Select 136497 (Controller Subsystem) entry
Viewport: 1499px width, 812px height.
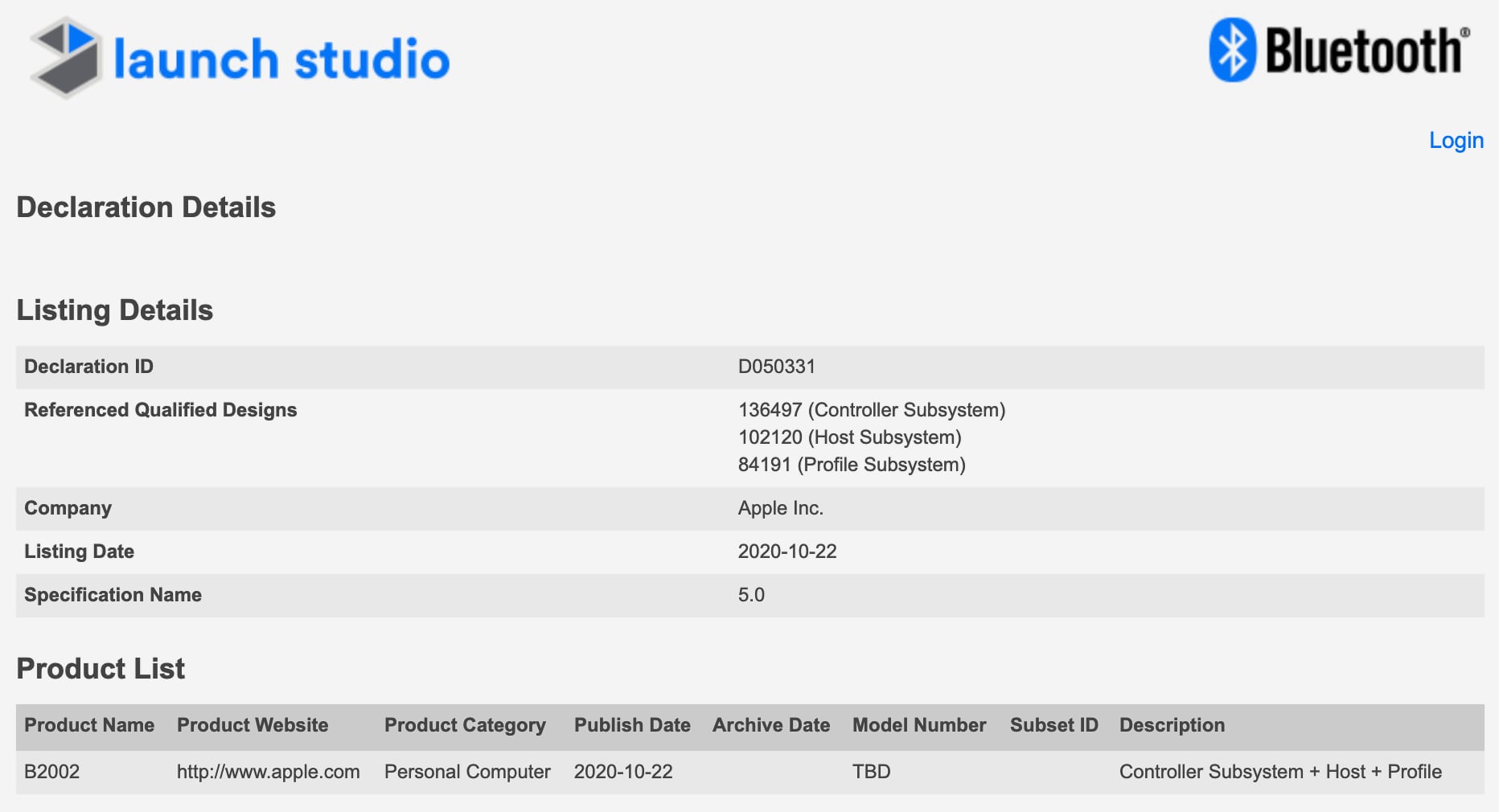872,410
